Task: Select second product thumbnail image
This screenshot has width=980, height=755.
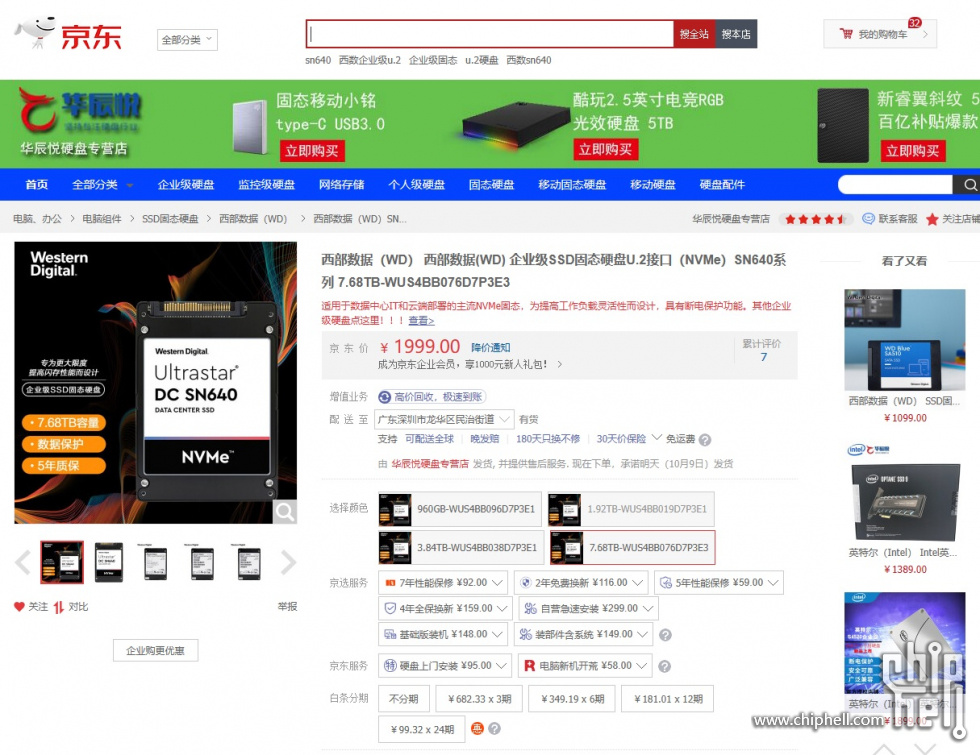Action: [109, 562]
